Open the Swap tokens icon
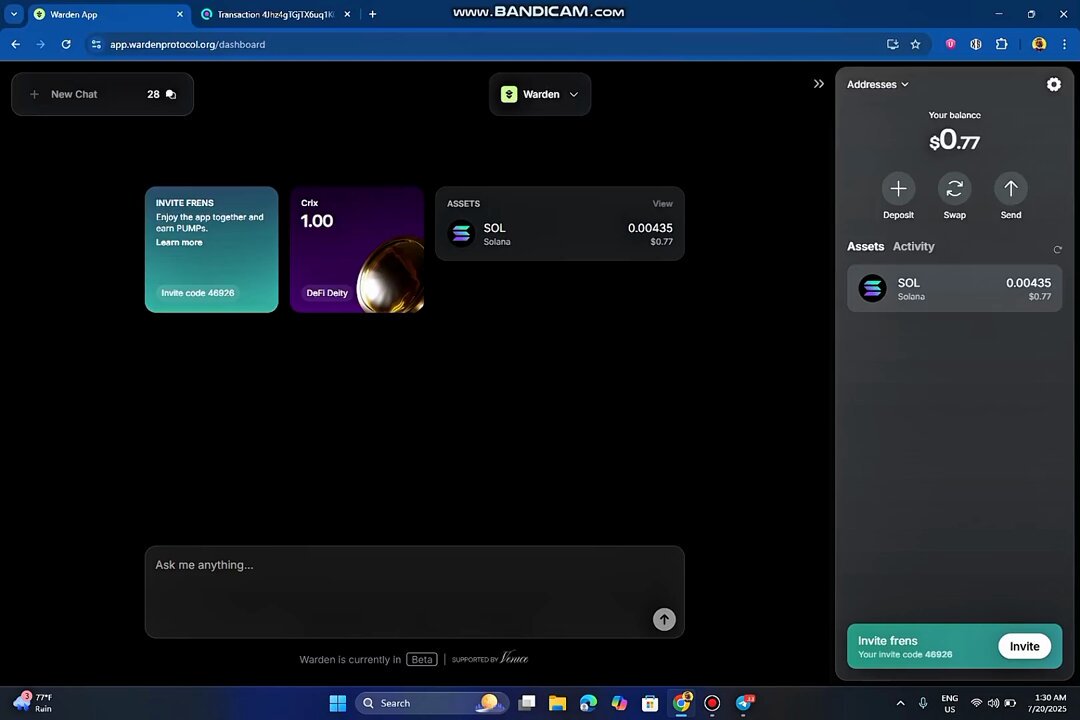 point(954,189)
